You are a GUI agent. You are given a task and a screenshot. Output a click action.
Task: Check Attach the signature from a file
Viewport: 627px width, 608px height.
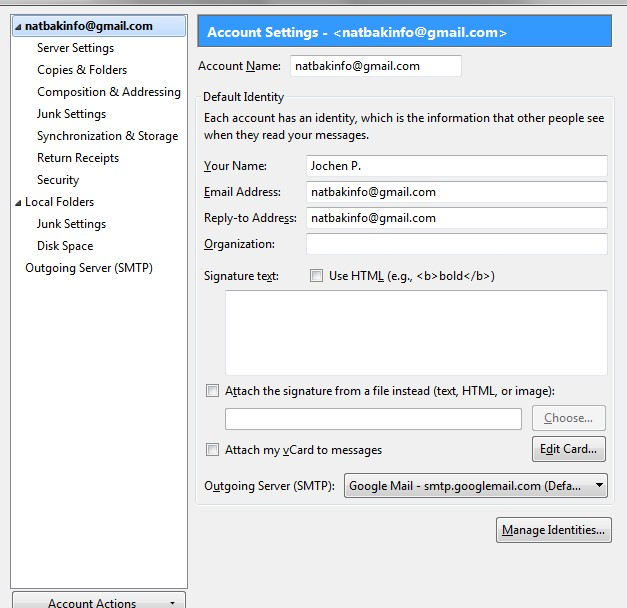[212, 390]
